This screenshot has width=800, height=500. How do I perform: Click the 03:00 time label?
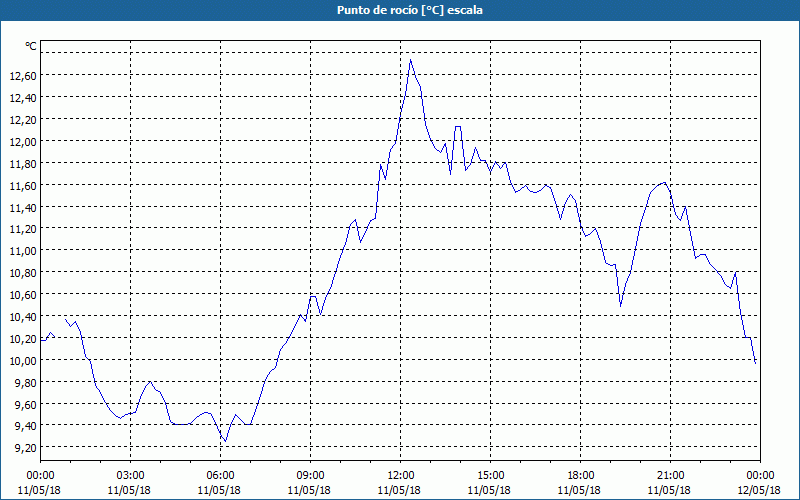click(130, 475)
